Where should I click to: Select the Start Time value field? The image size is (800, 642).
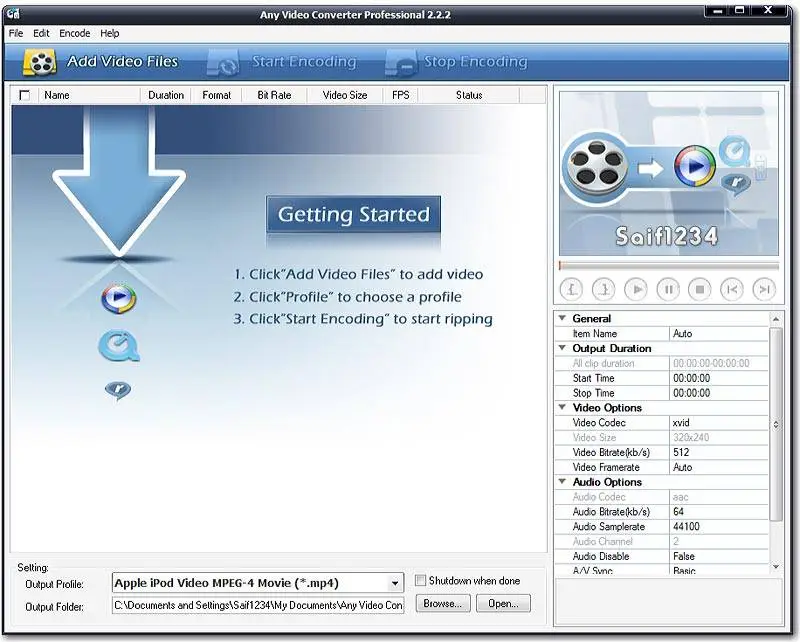pos(718,378)
